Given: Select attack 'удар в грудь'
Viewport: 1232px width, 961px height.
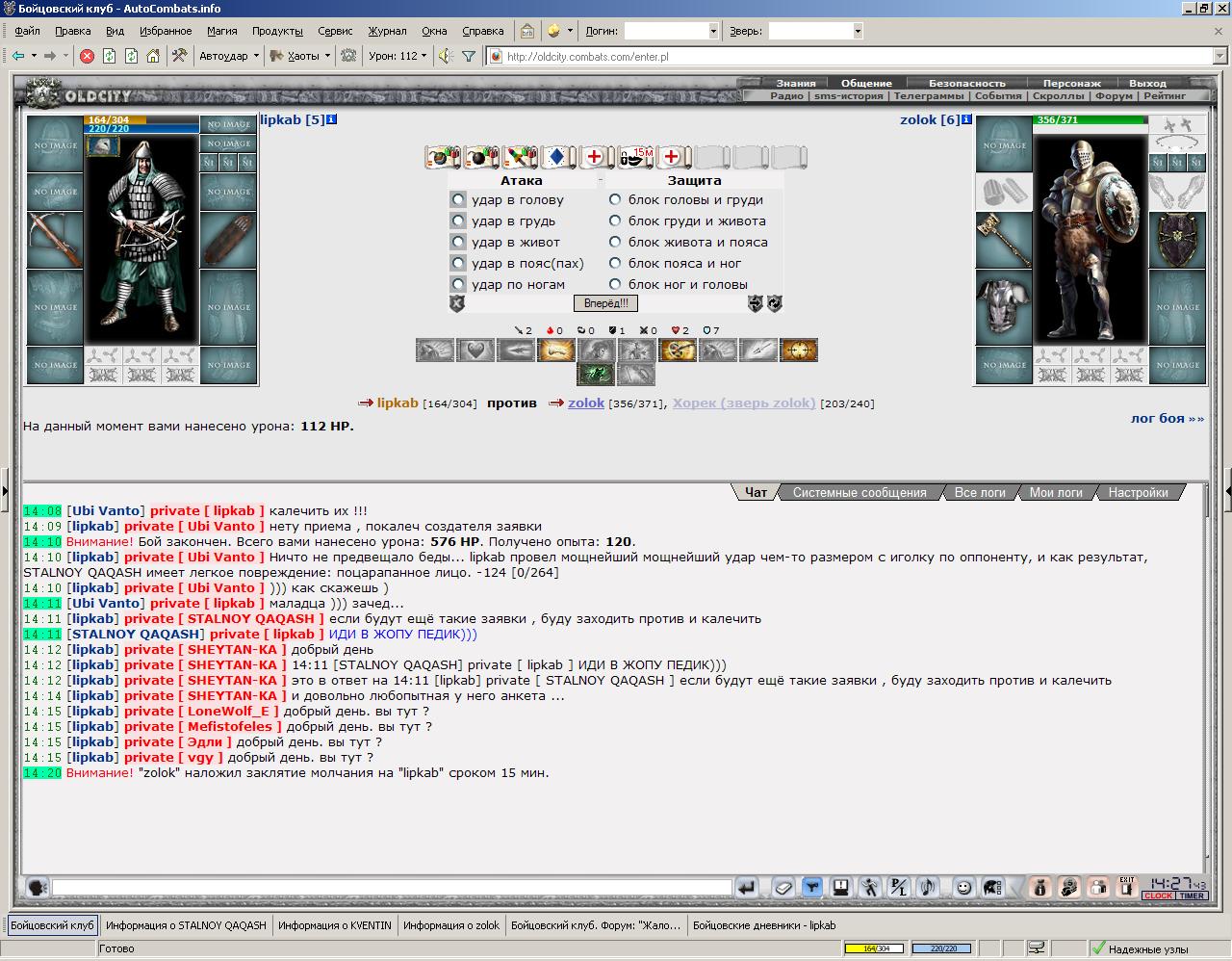Looking at the screenshot, I should pyautogui.click(x=458, y=221).
